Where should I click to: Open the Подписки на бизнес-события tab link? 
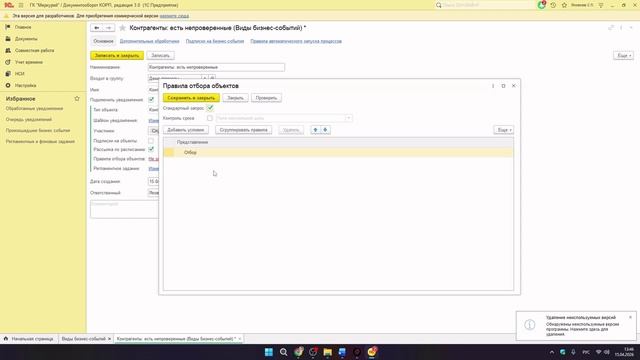click(215, 41)
